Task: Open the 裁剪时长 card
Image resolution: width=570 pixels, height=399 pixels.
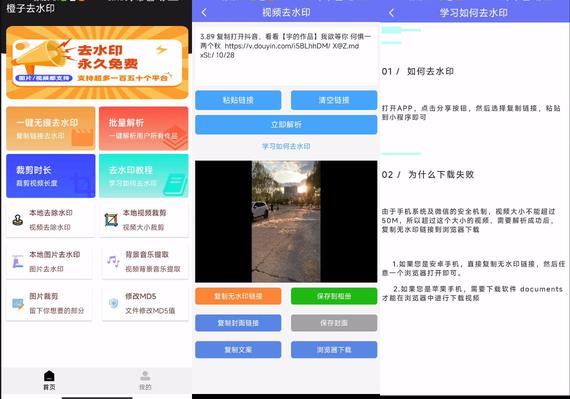Action: pos(51,176)
